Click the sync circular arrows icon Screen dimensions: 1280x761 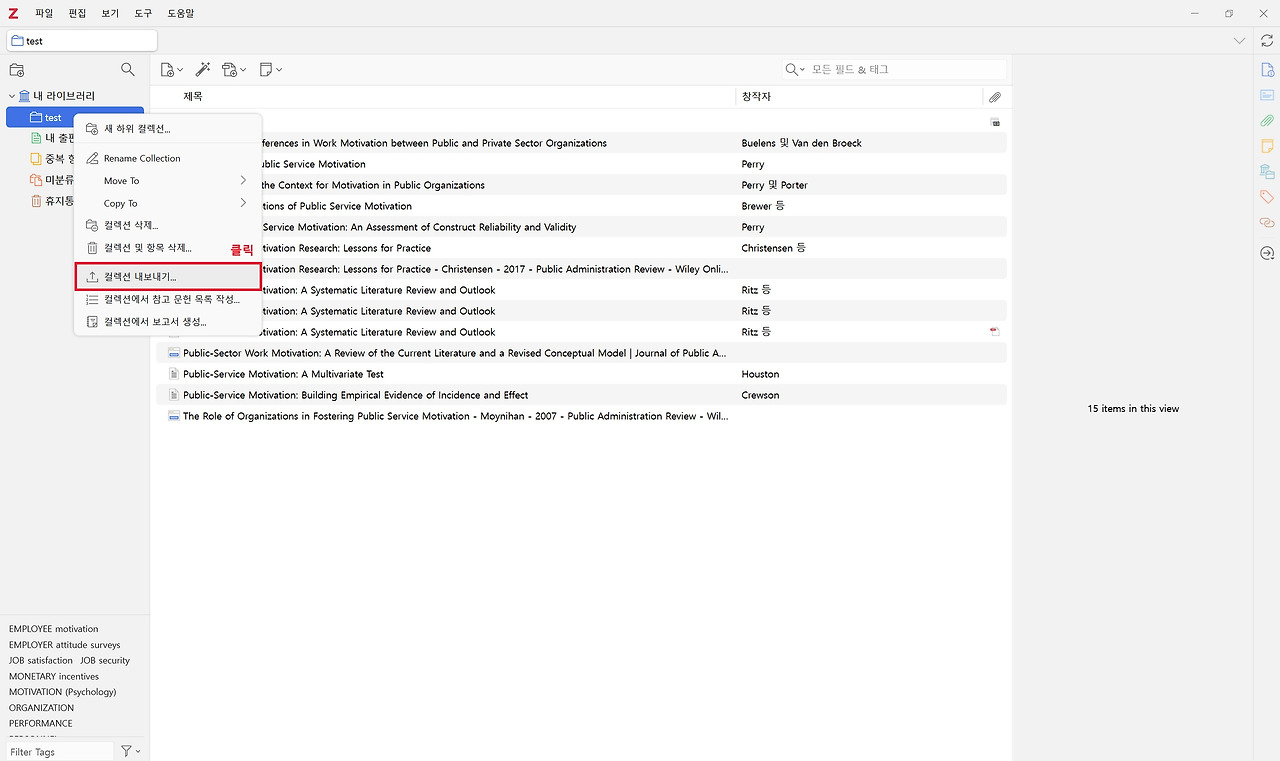click(x=1267, y=40)
